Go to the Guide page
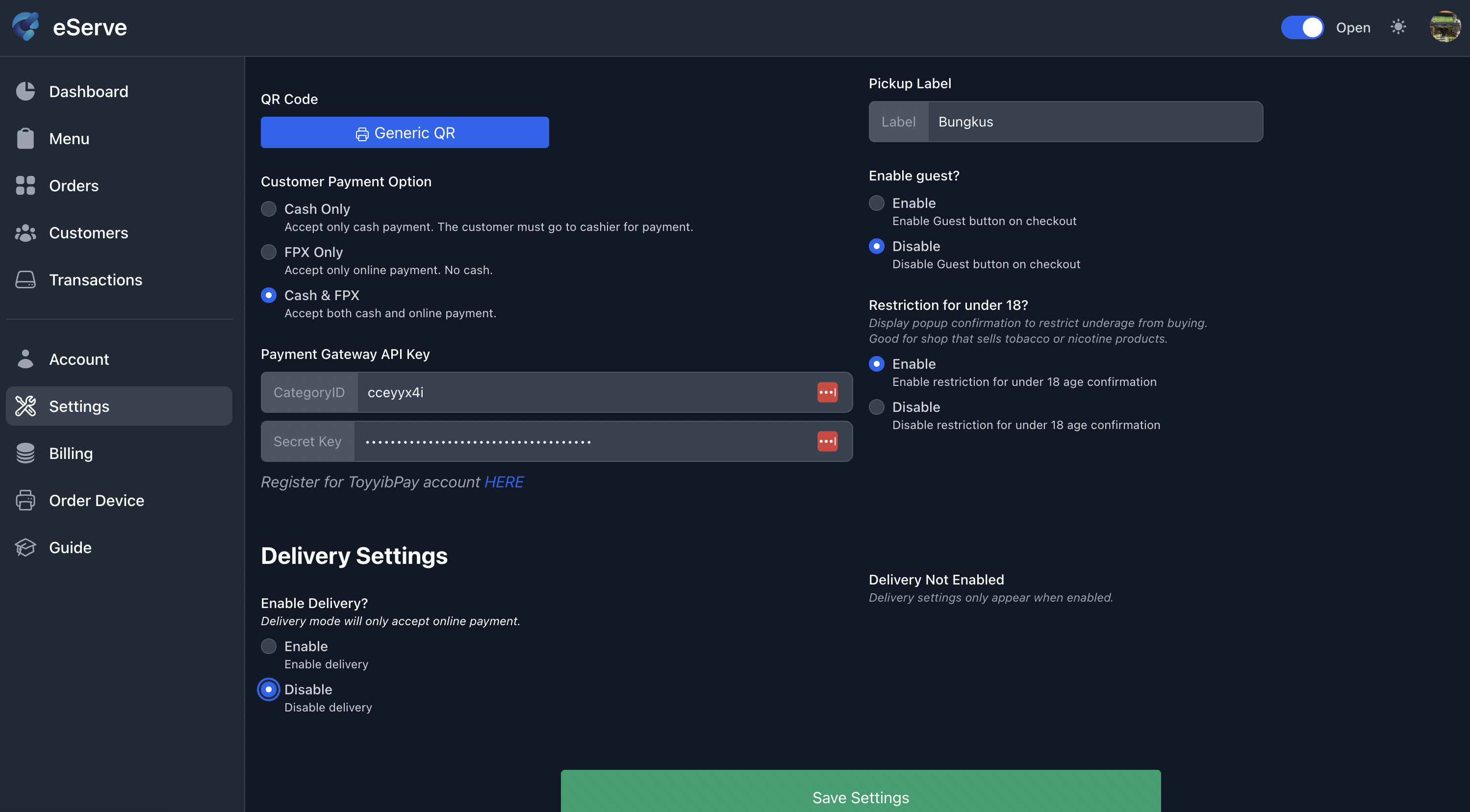 click(70, 547)
